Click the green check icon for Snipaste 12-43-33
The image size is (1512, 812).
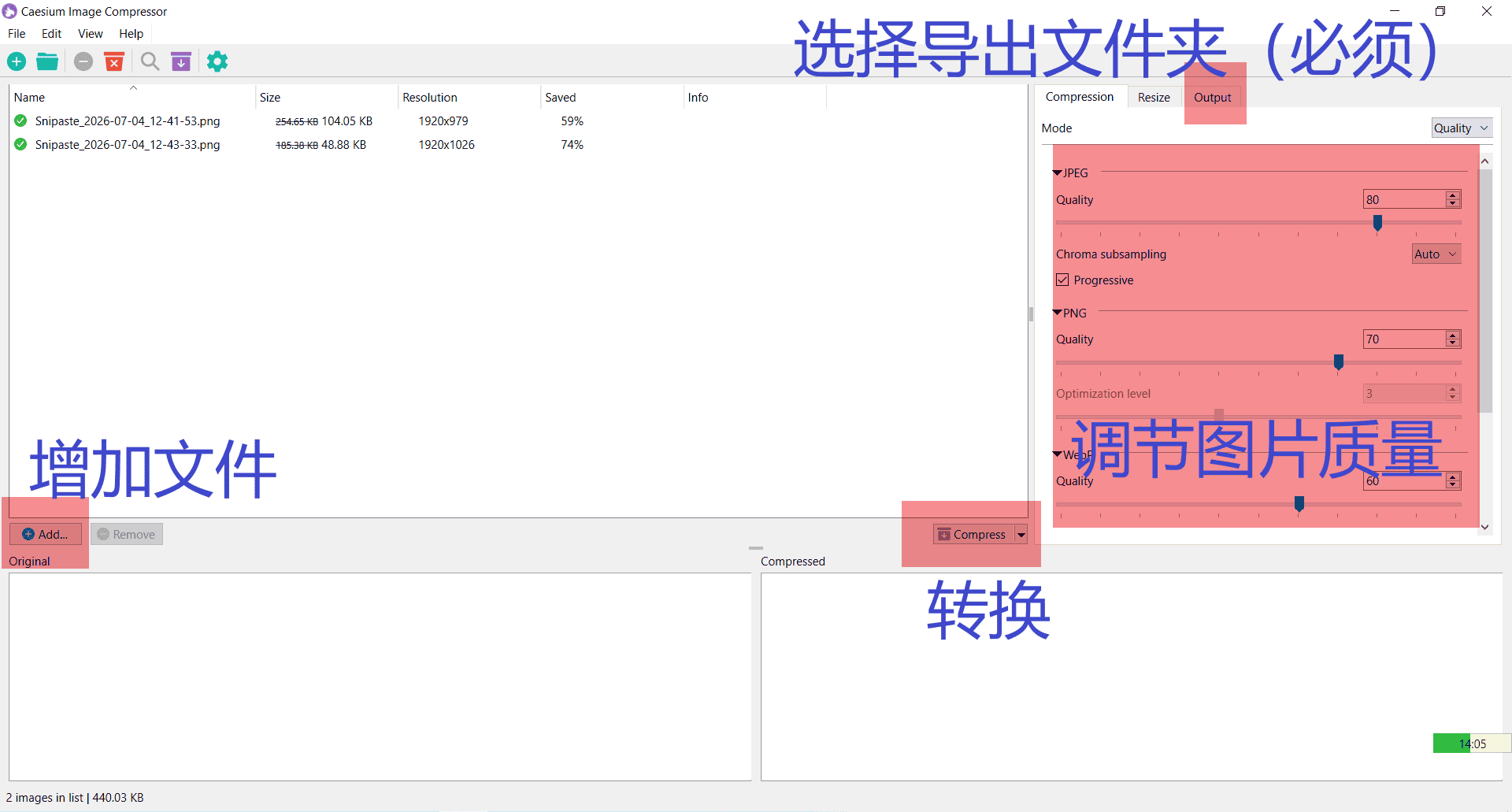[x=20, y=144]
